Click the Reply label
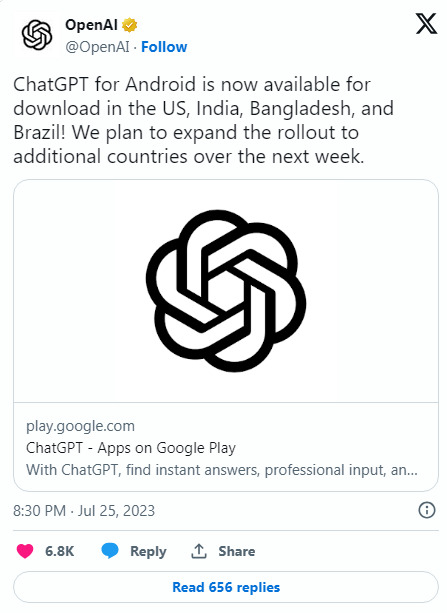 coord(148,551)
